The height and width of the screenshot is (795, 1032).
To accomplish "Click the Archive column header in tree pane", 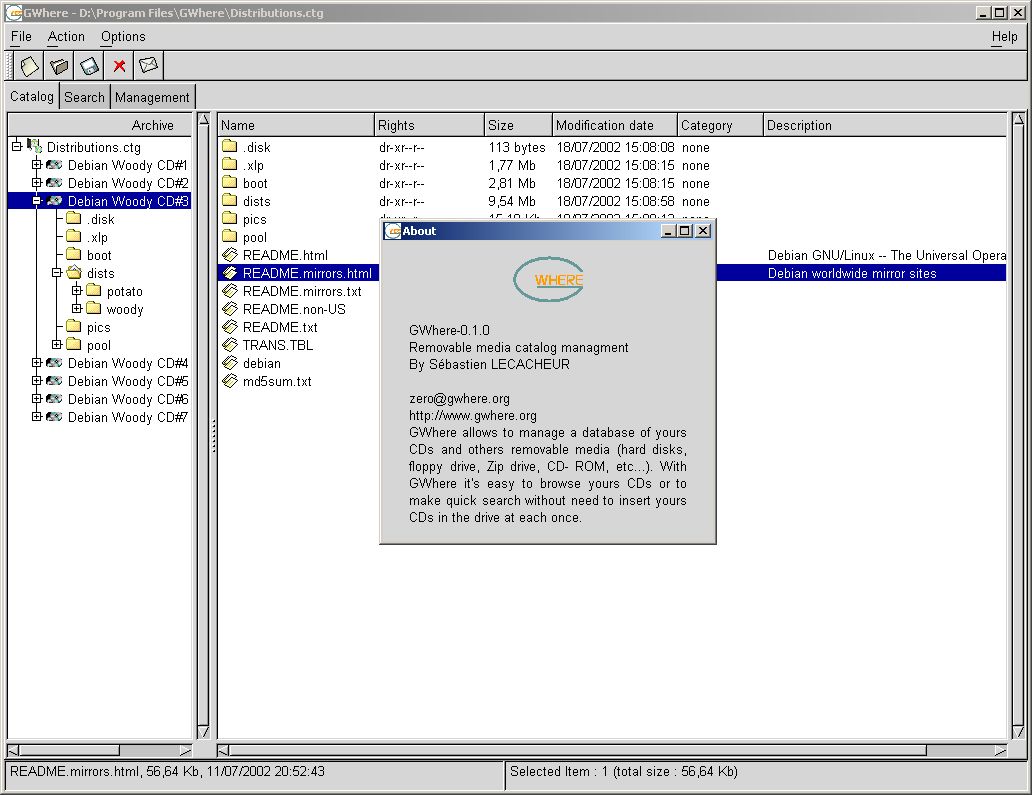I will click(100, 125).
